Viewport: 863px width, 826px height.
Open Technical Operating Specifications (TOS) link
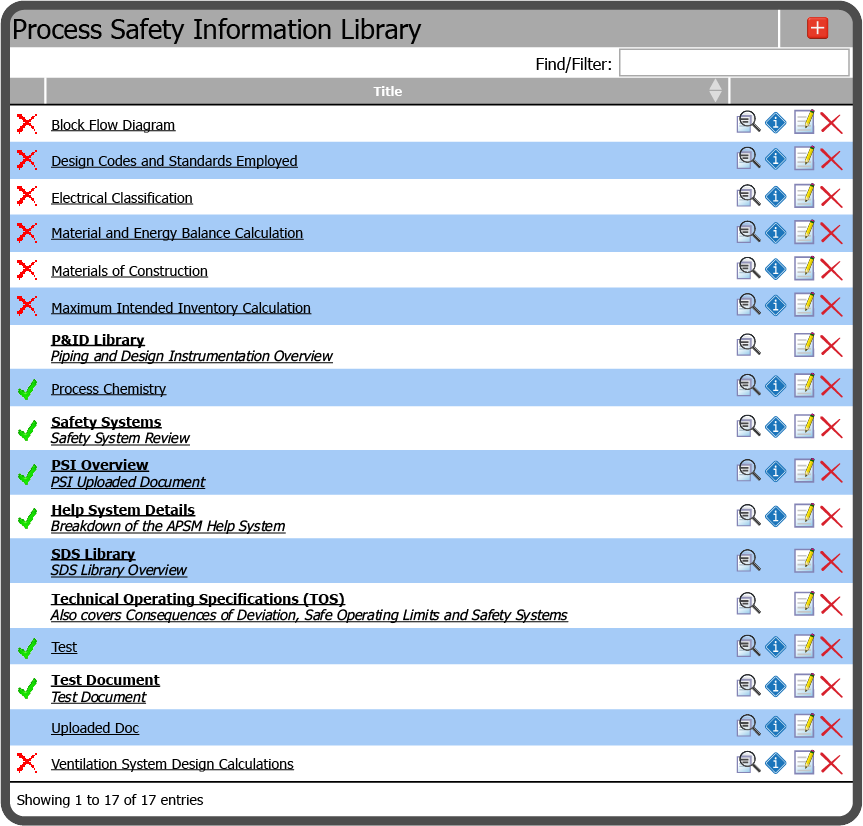coord(198,599)
